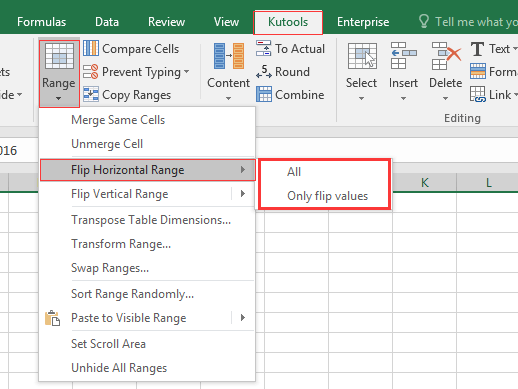
Task: Switch to the Data tab
Action: tap(107, 22)
